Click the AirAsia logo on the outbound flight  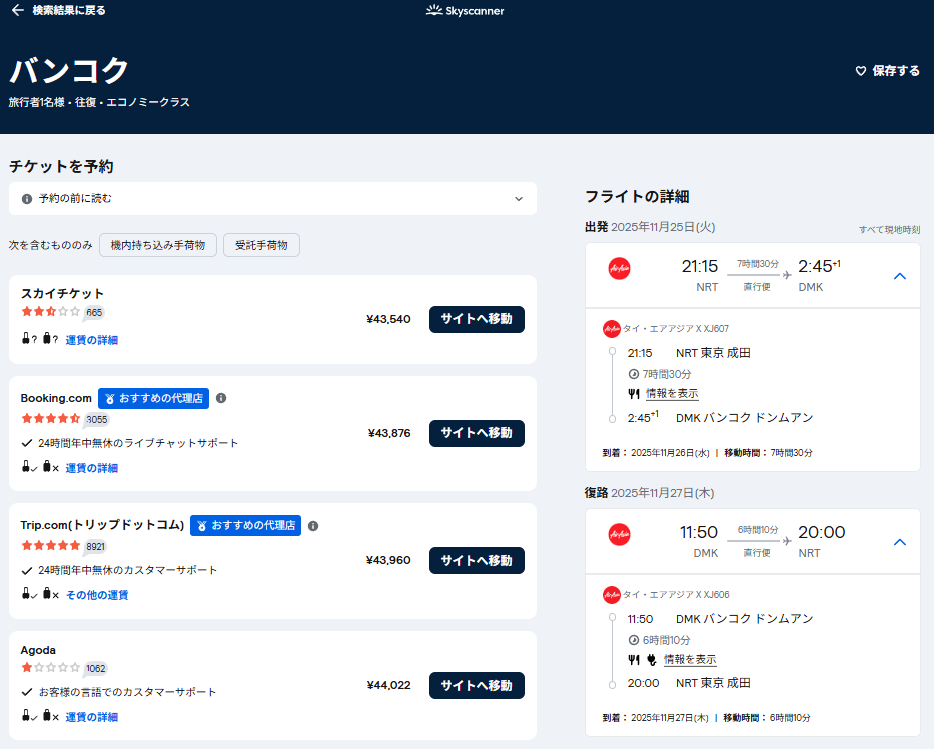pos(619,268)
